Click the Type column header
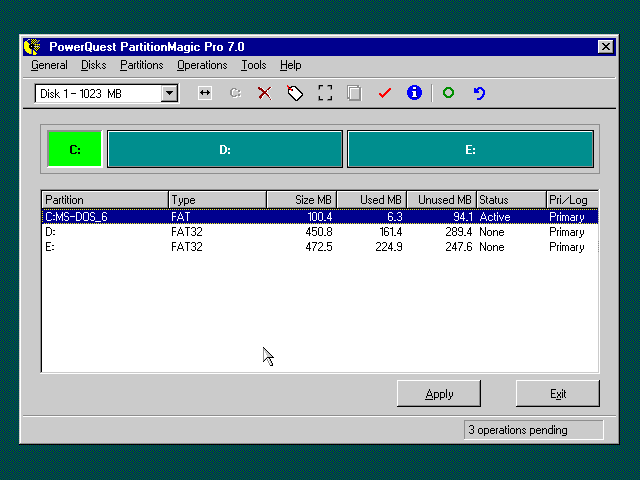 pos(218,200)
